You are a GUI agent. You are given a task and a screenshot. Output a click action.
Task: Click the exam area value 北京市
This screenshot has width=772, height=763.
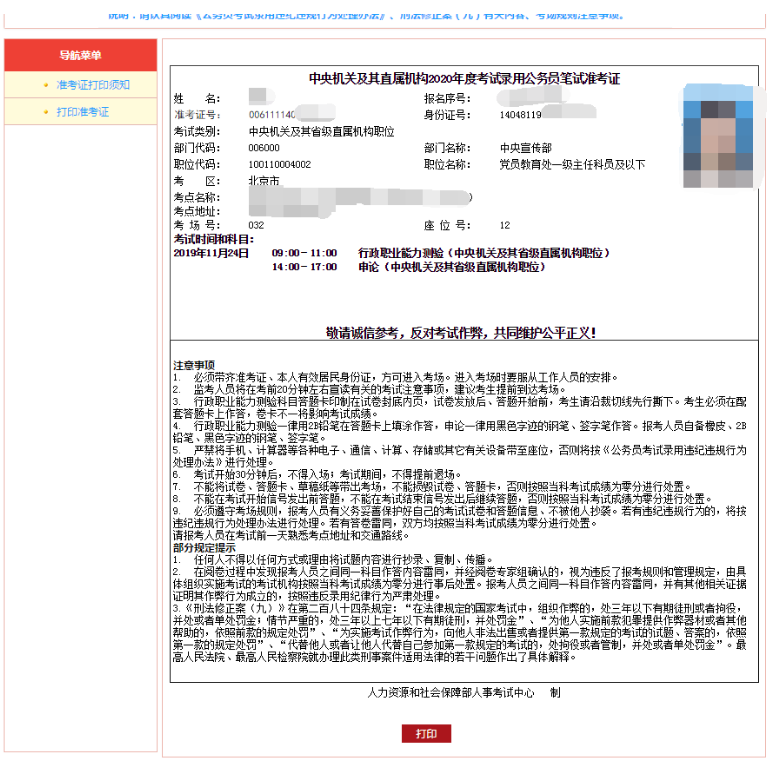[264, 181]
